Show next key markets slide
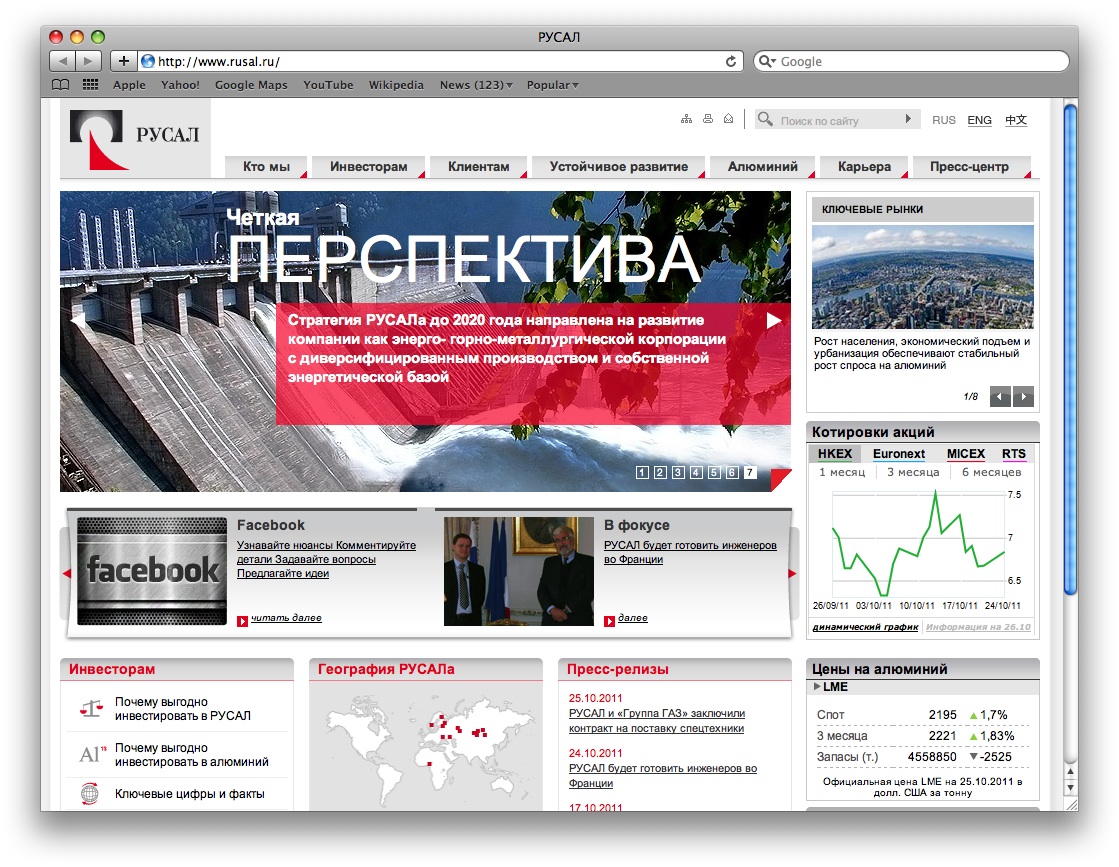The height and width of the screenshot is (867, 1119). pyautogui.click(x=1023, y=397)
